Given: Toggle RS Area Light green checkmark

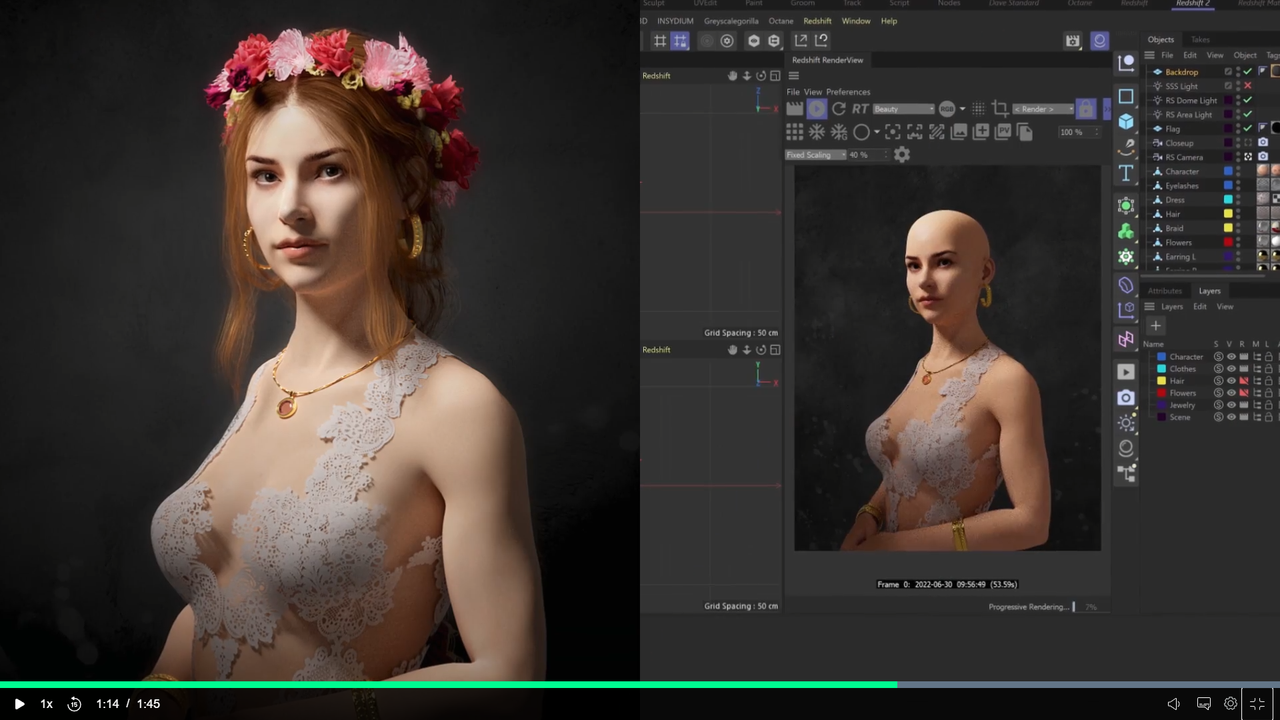Looking at the screenshot, I should [1247, 115].
